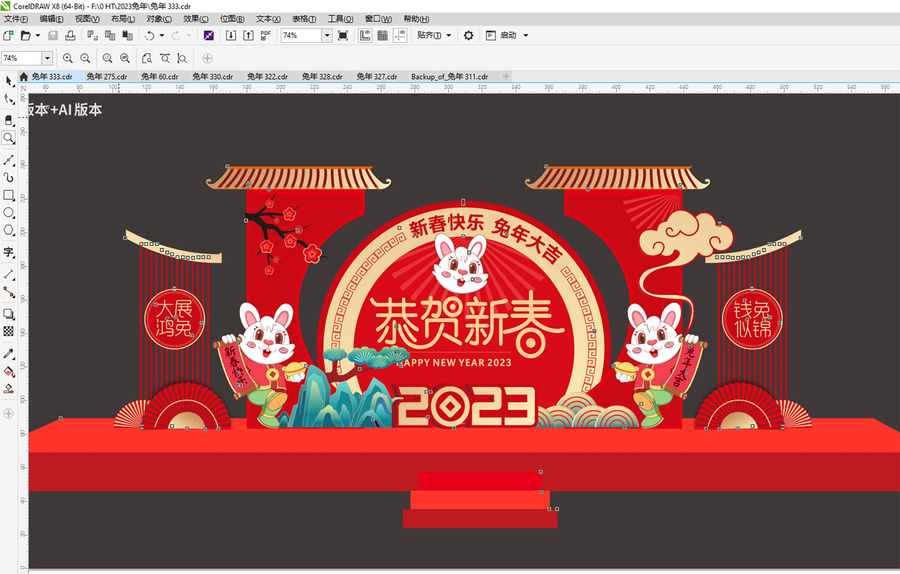Select the Shape edit tool

point(8,99)
